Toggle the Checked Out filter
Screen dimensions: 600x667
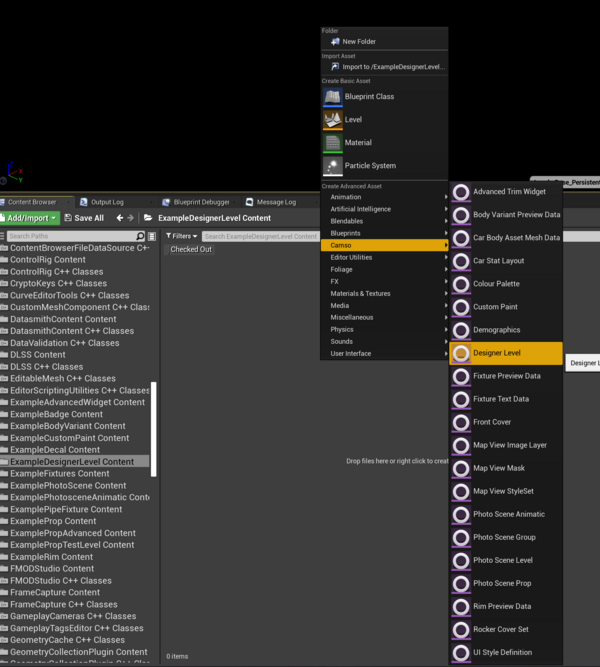(190, 249)
